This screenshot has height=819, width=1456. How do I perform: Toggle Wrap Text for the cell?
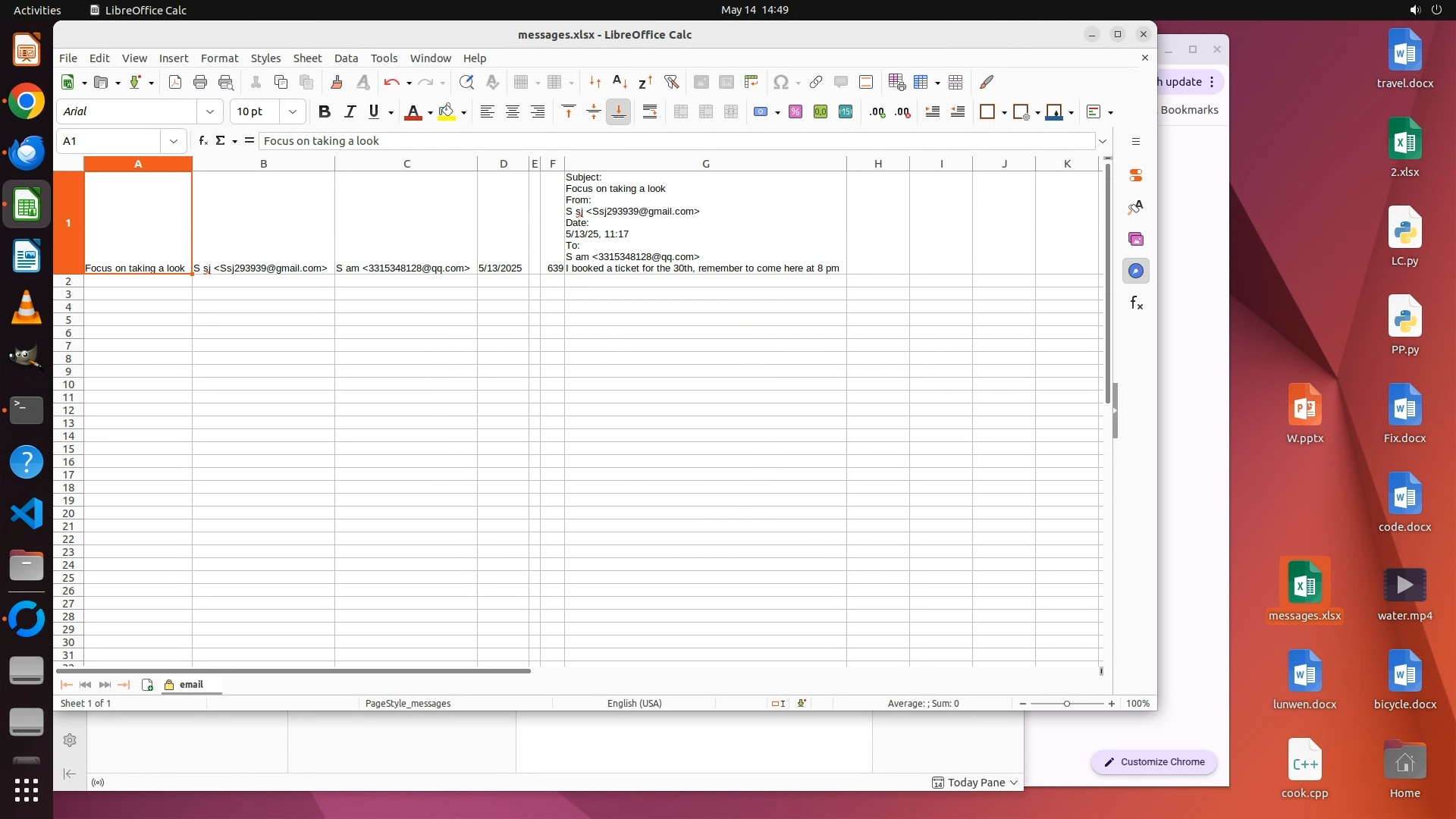[650, 111]
